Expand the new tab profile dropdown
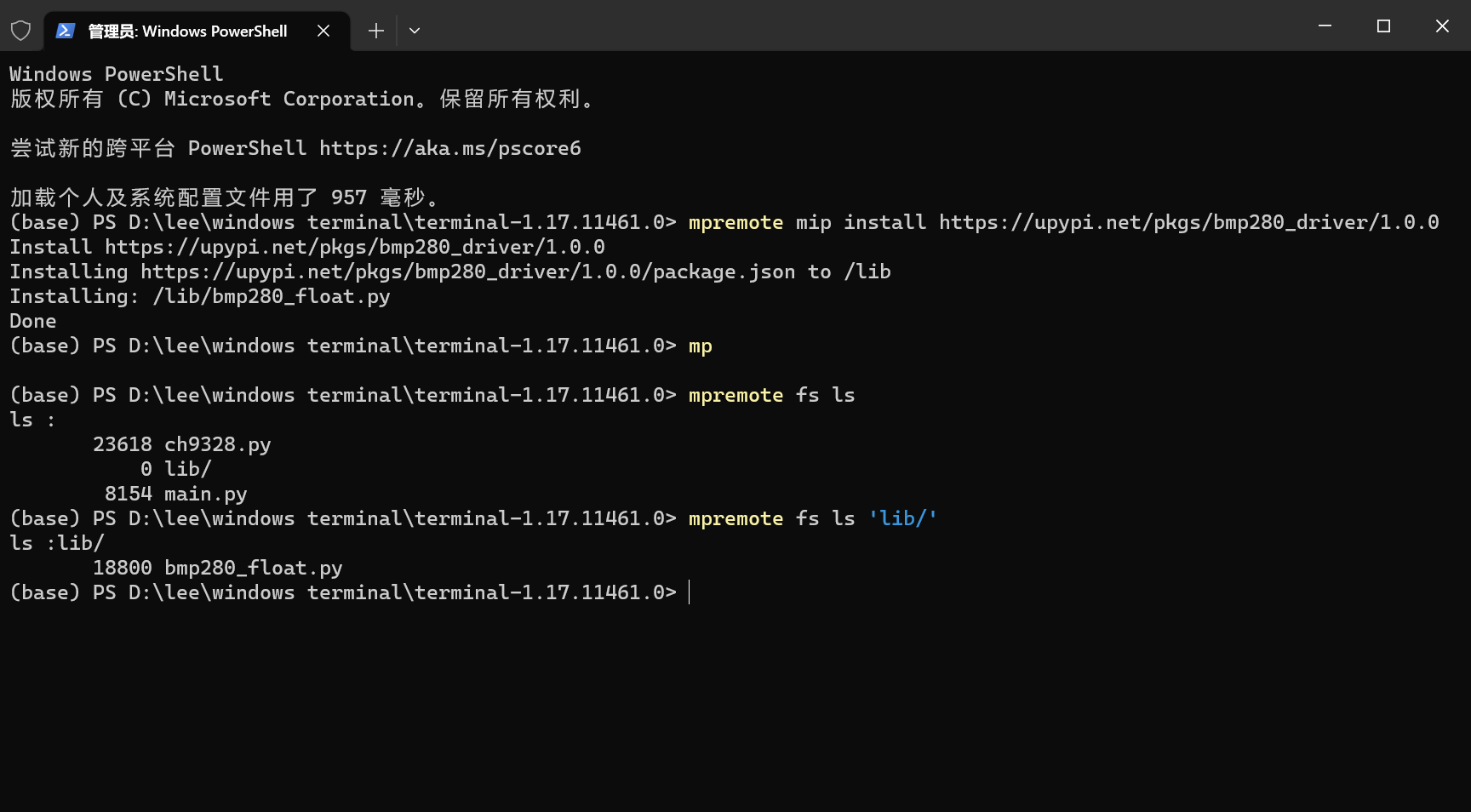The width and height of the screenshot is (1471, 812). 415,31
